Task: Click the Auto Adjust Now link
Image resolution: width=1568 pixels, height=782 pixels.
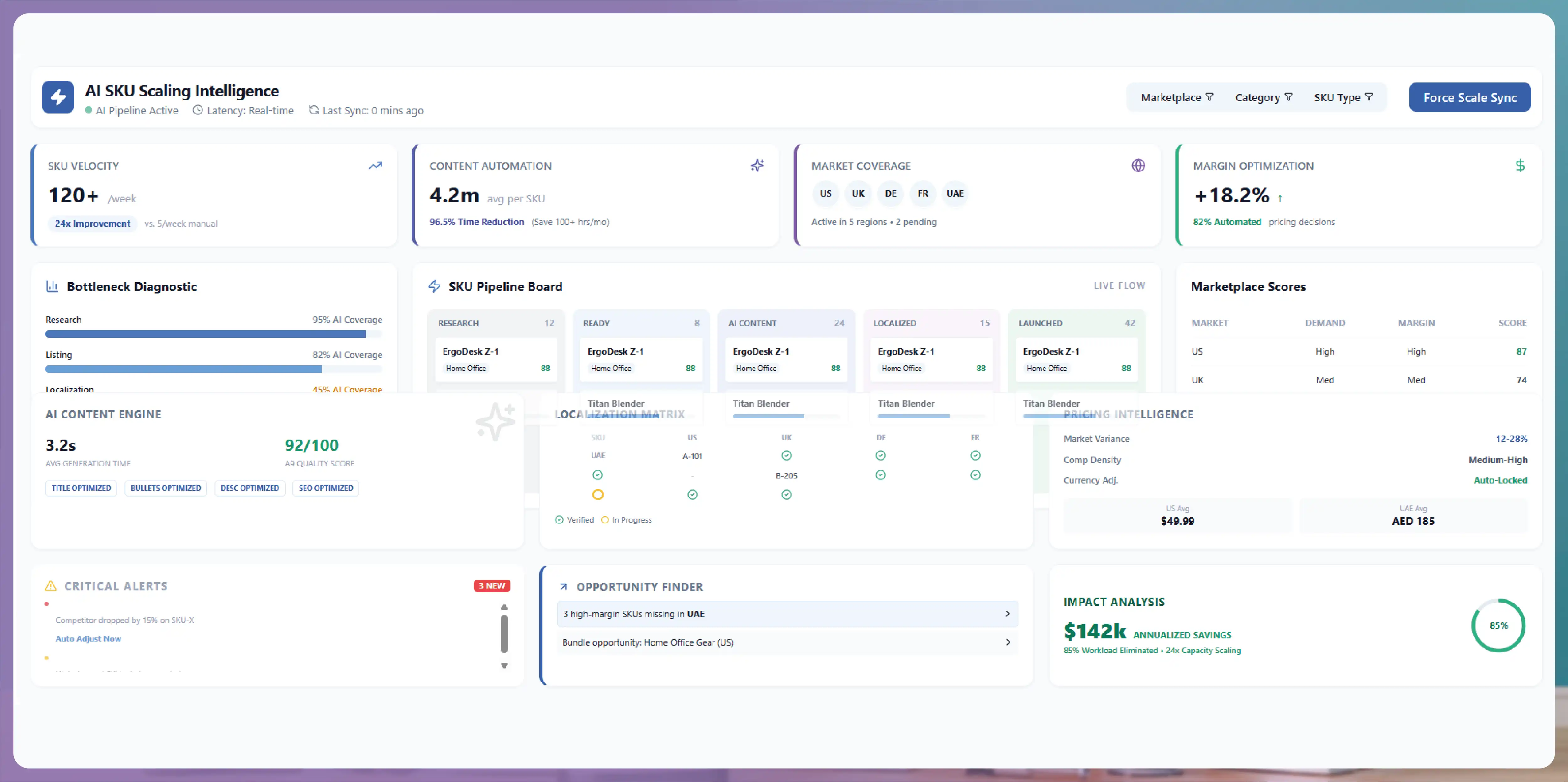Action: (88, 639)
